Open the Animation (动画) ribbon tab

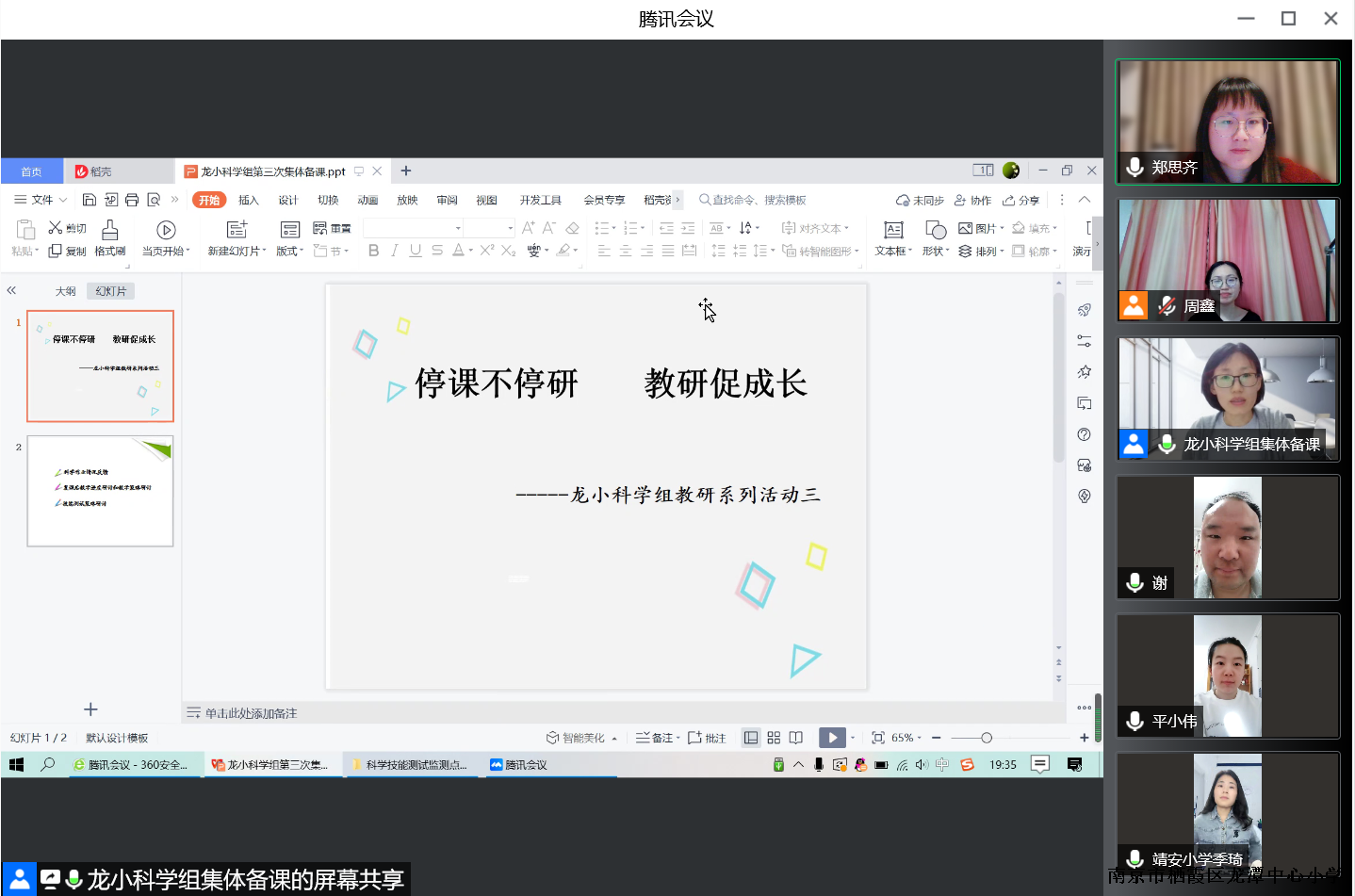[x=367, y=200]
